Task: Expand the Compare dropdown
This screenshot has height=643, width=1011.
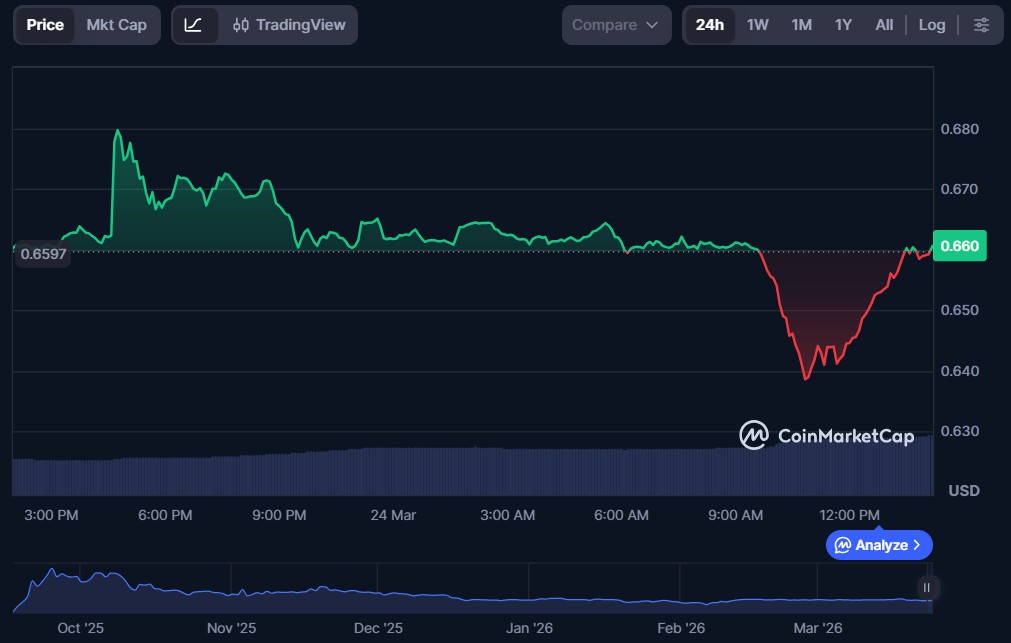Action: [x=615, y=25]
